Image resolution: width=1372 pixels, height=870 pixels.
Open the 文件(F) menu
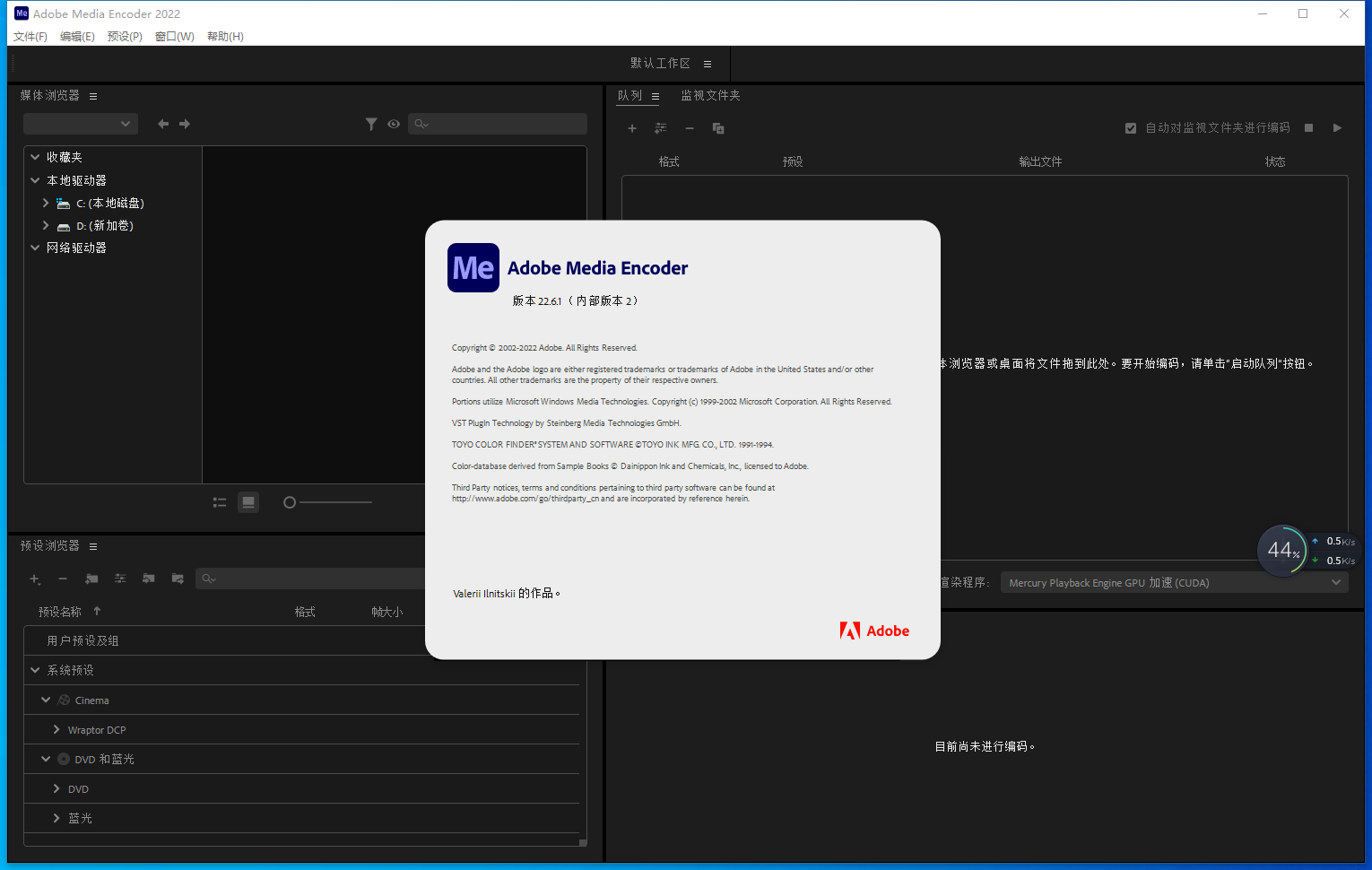pos(30,37)
